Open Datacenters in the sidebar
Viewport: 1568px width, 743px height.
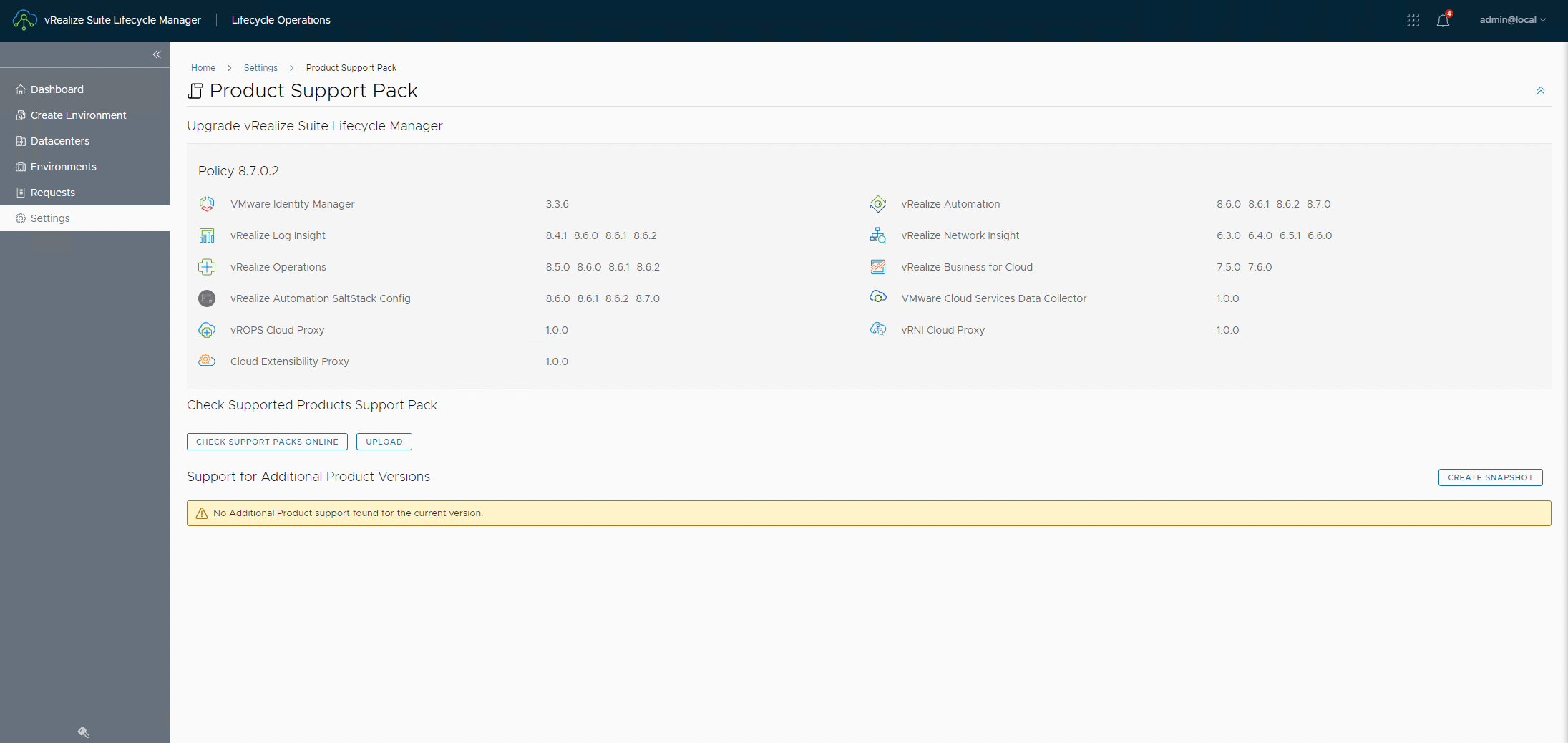click(84, 141)
